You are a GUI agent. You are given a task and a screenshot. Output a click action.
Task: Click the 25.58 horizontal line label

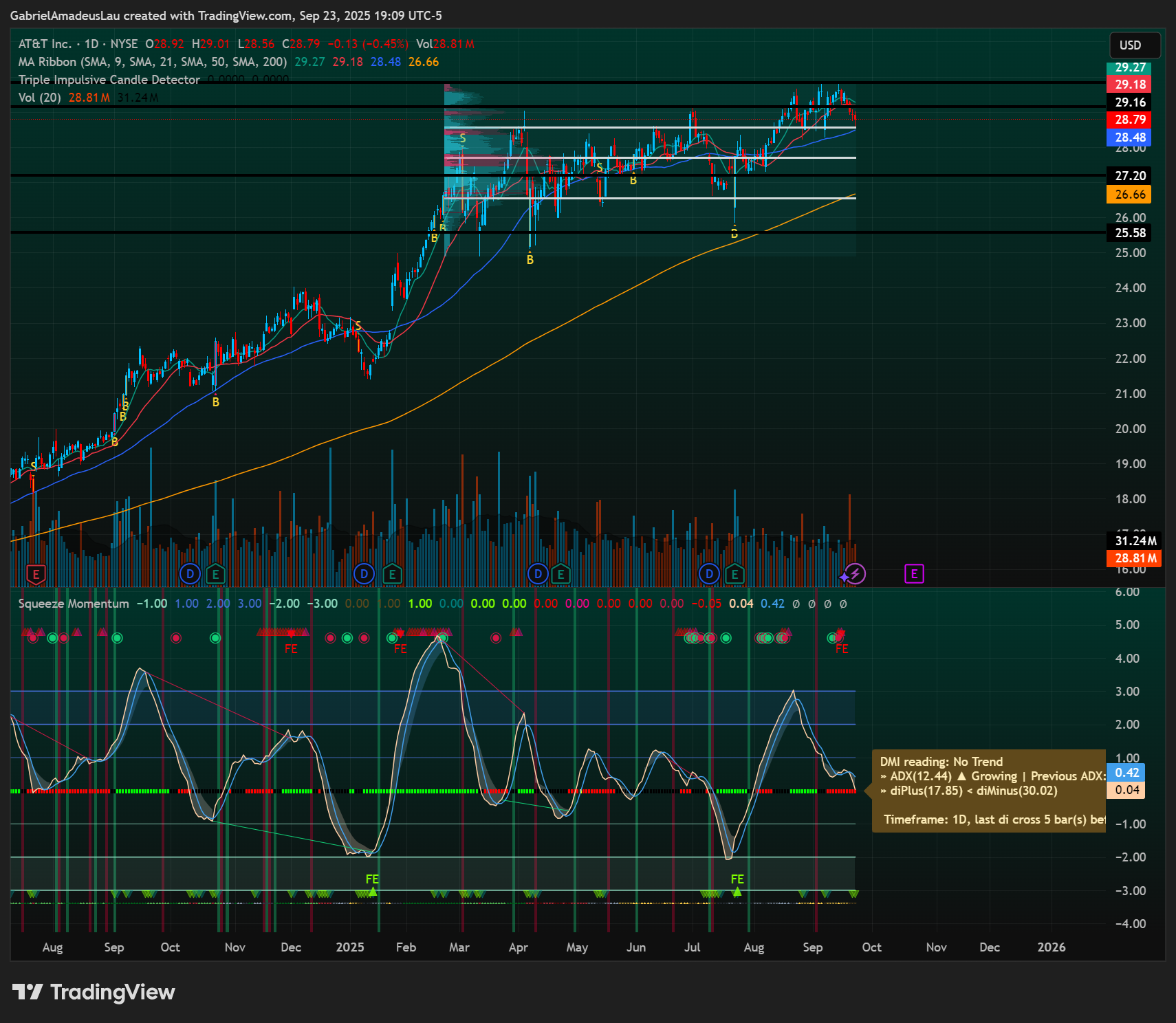pos(1130,233)
